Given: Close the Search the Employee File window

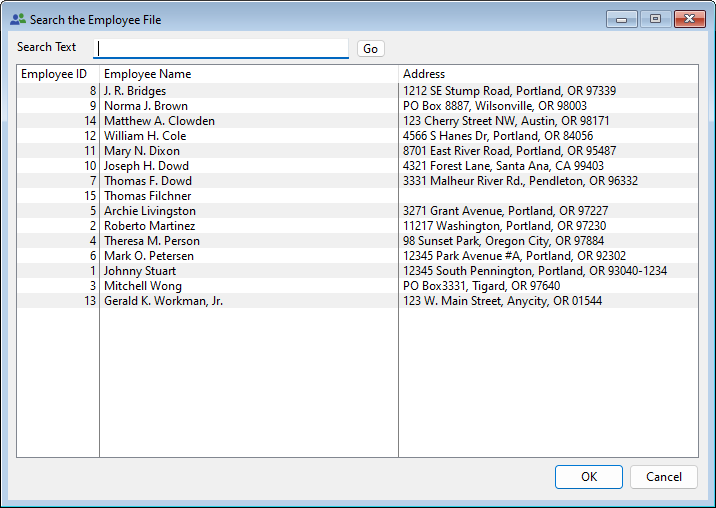Looking at the screenshot, I should coord(689,19).
